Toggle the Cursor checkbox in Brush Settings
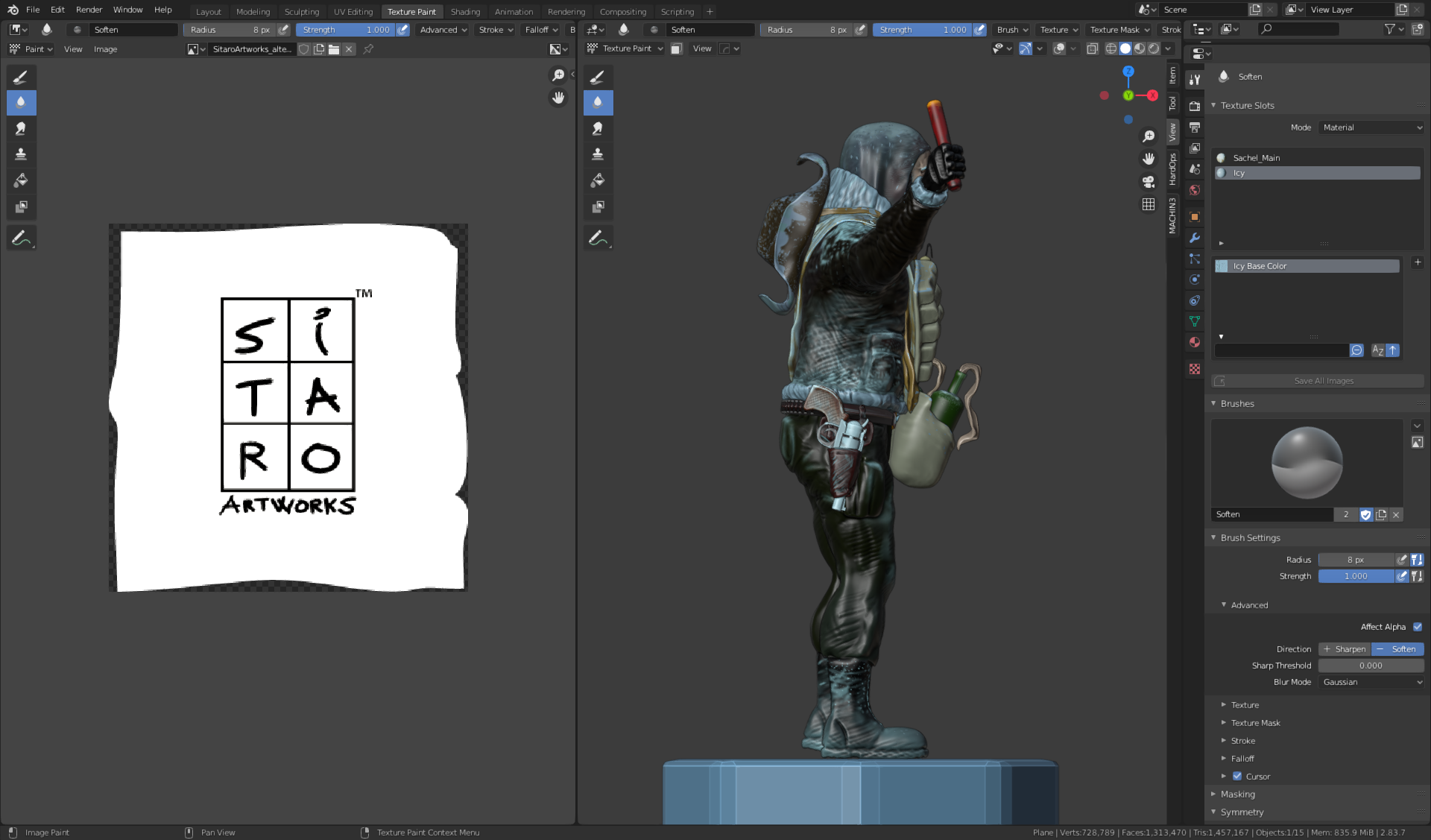 tap(1239, 776)
